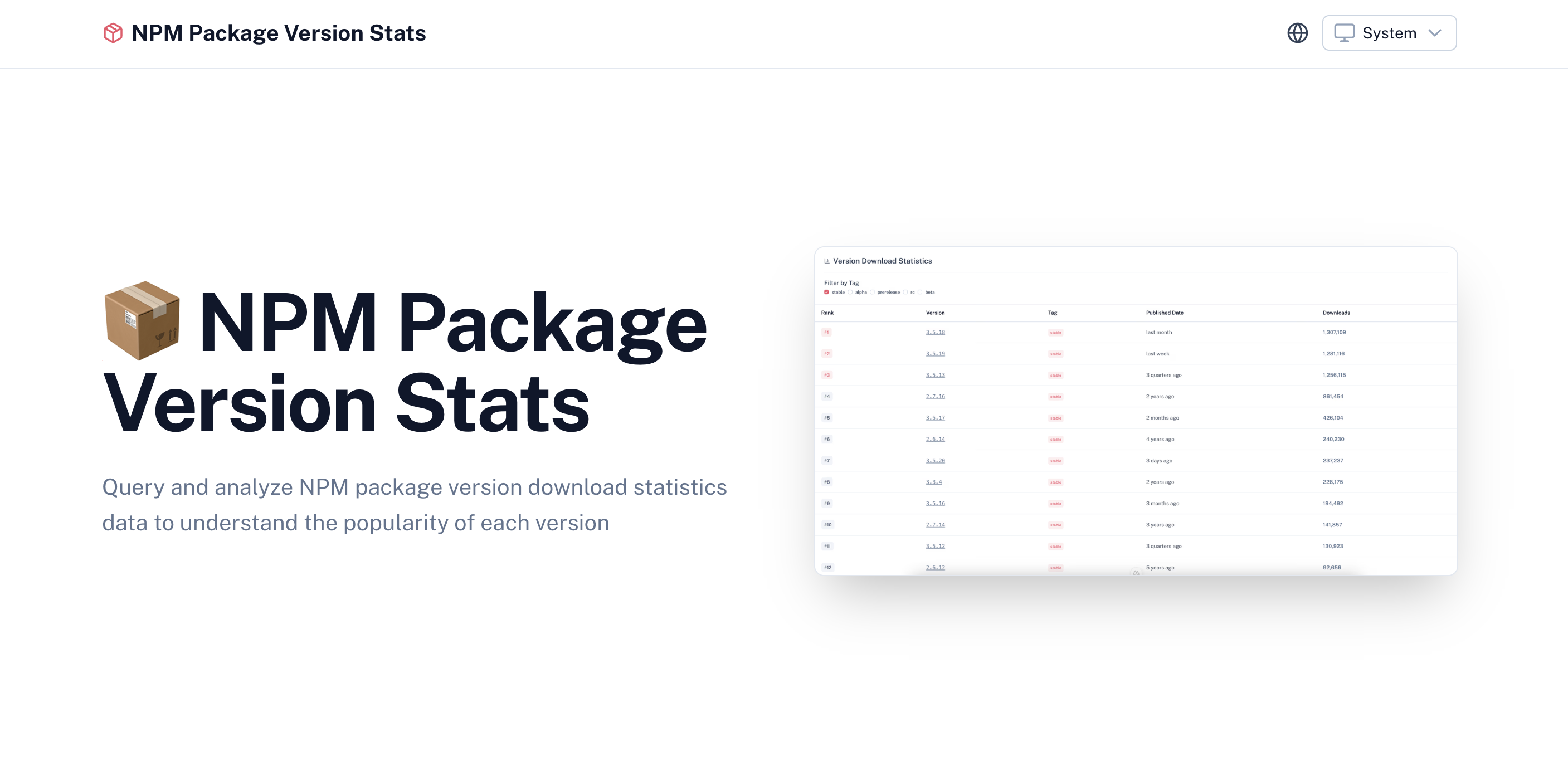
Task: Open the language globe icon
Action: [1297, 33]
